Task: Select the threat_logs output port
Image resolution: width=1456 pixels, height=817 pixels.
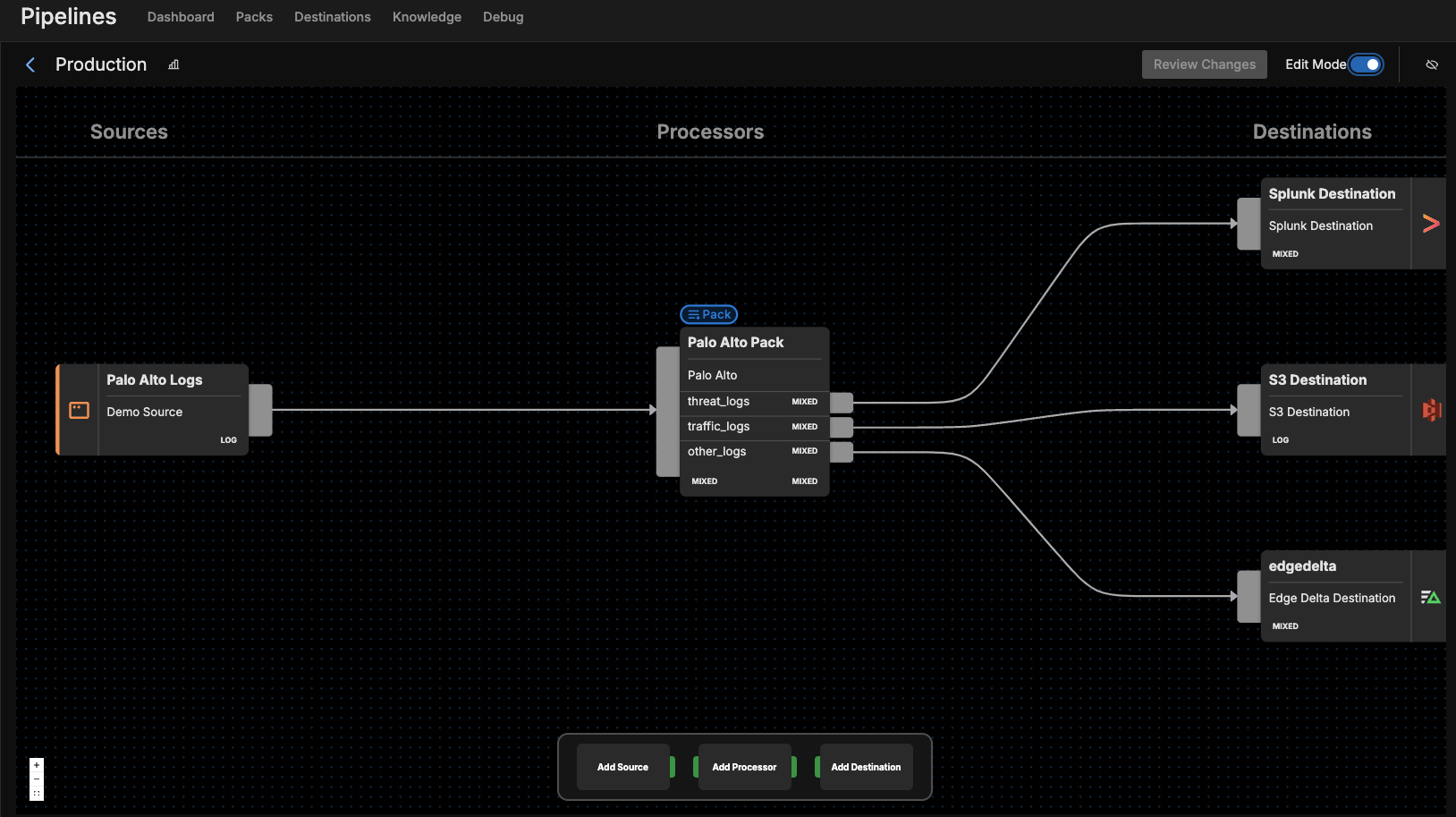Action: (x=841, y=402)
